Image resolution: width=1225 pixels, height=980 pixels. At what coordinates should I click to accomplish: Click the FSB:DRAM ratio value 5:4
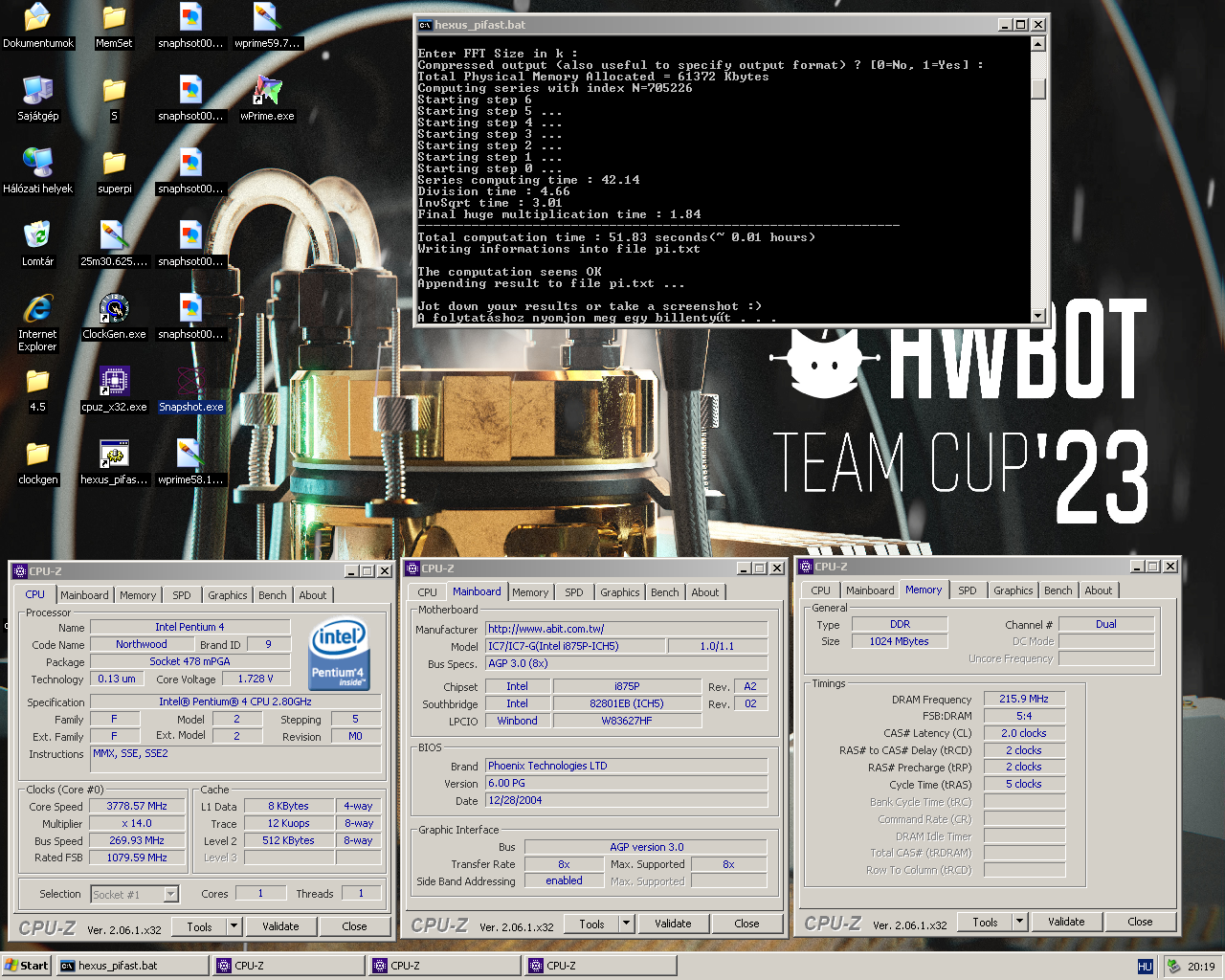point(1024,716)
